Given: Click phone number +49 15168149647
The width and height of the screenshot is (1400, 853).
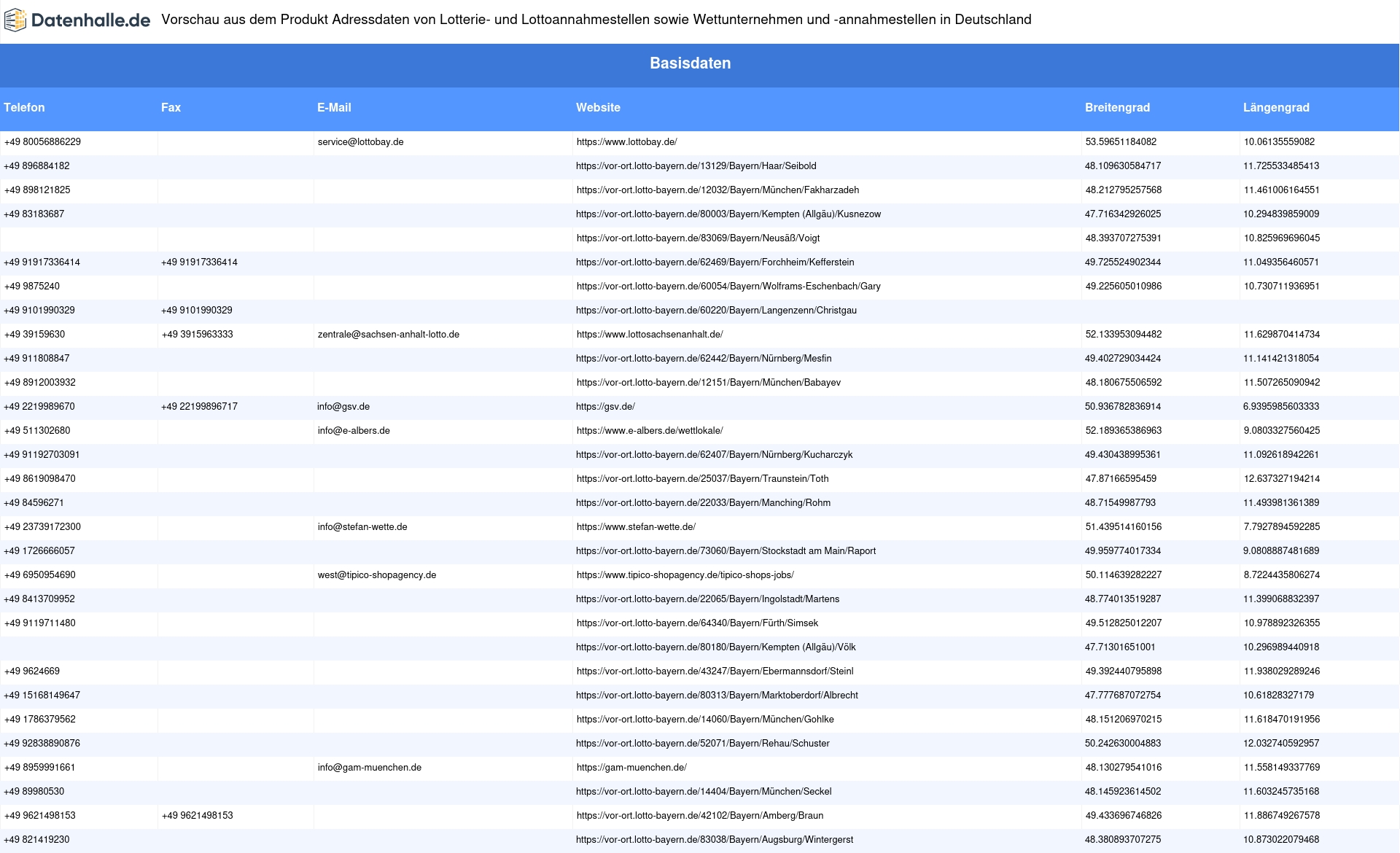Looking at the screenshot, I should pos(42,696).
